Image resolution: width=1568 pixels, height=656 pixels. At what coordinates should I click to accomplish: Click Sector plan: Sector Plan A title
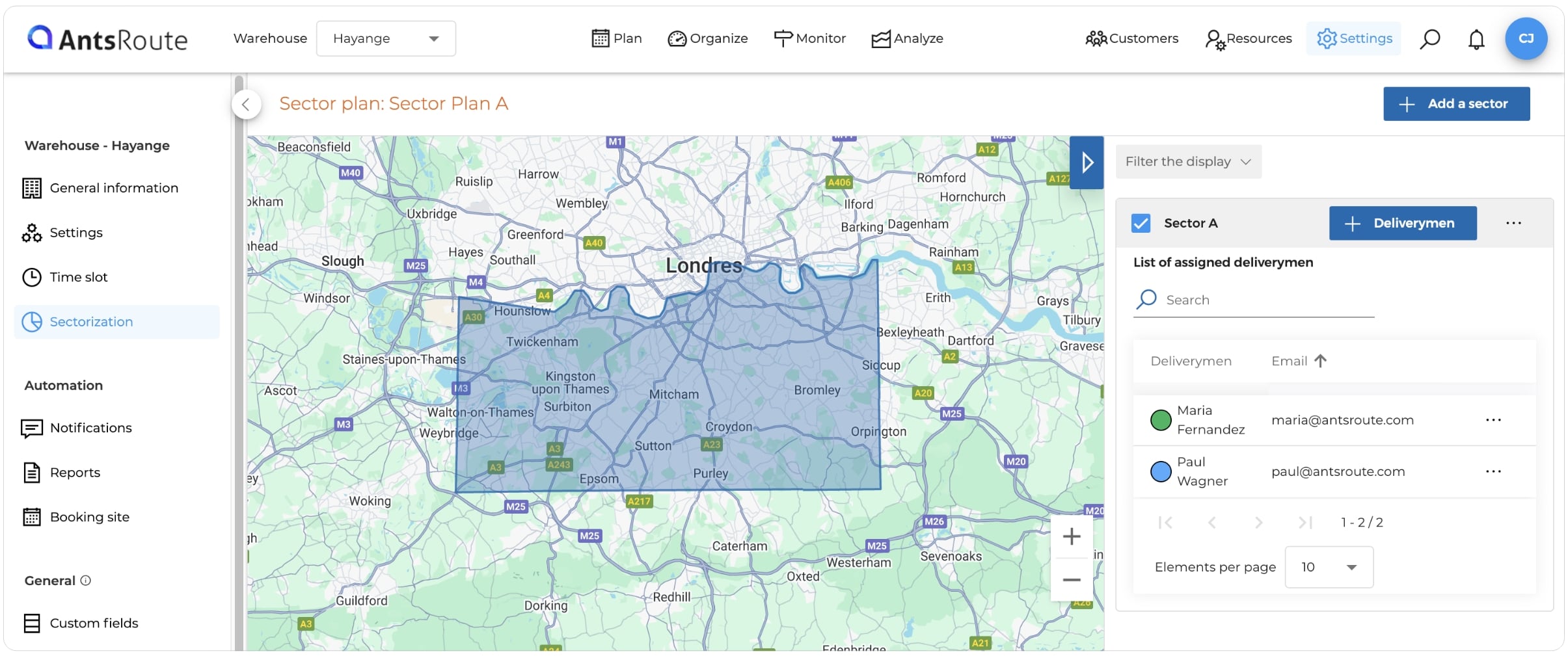click(394, 103)
